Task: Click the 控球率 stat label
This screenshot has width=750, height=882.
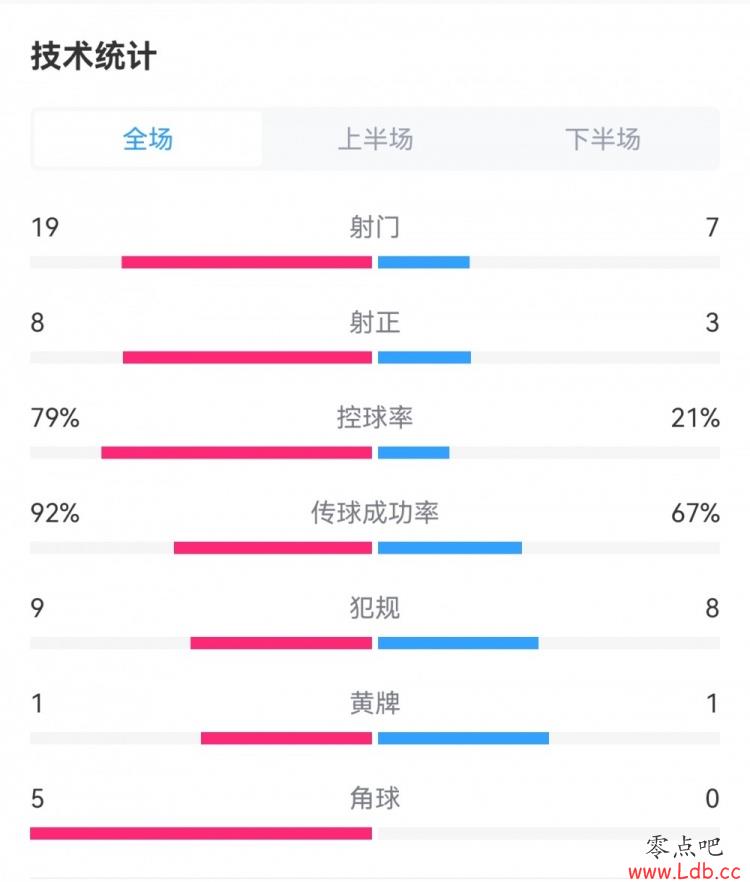Action: point(375,417)
